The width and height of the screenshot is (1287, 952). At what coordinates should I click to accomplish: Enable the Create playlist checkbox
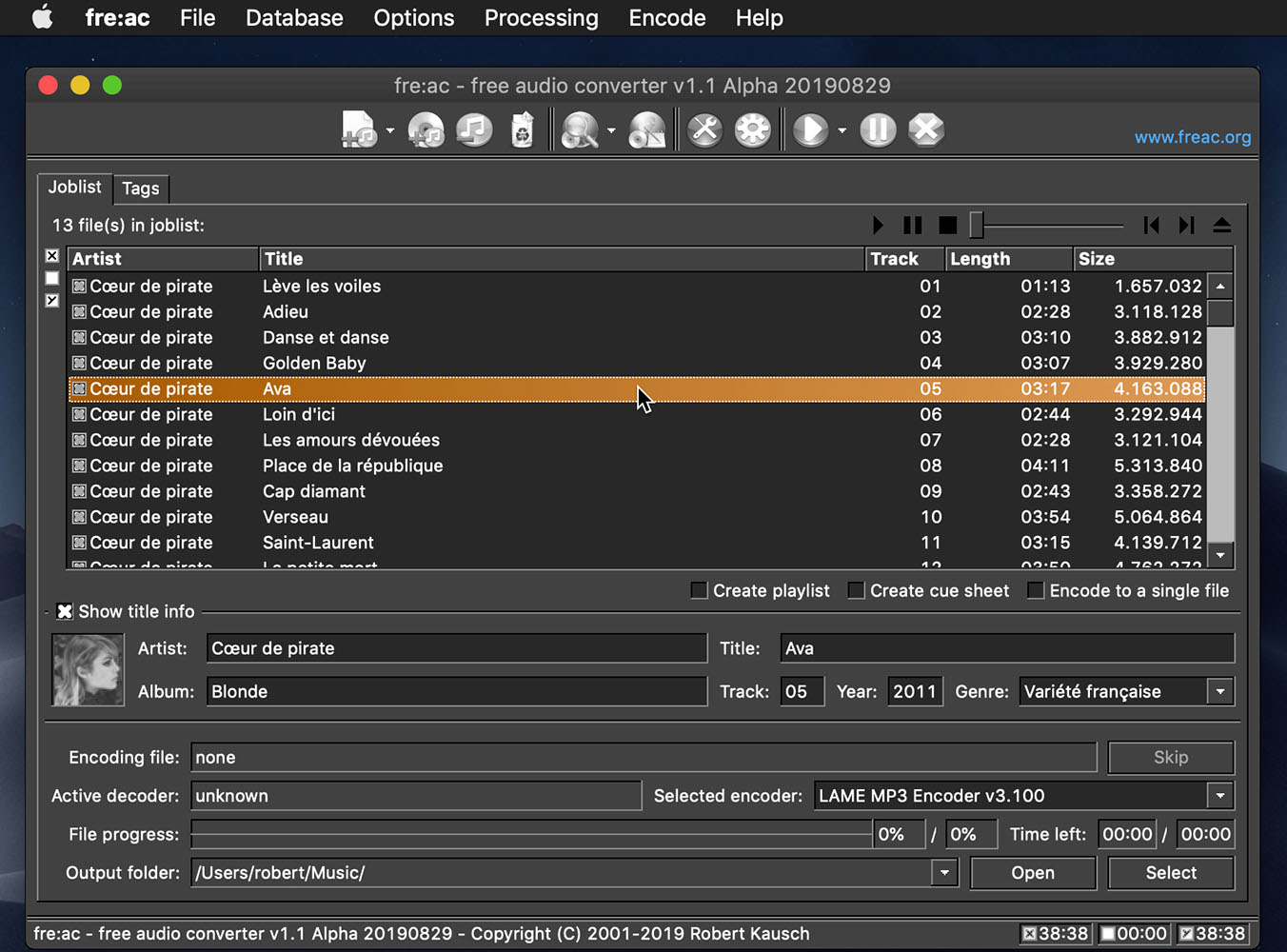699,590
